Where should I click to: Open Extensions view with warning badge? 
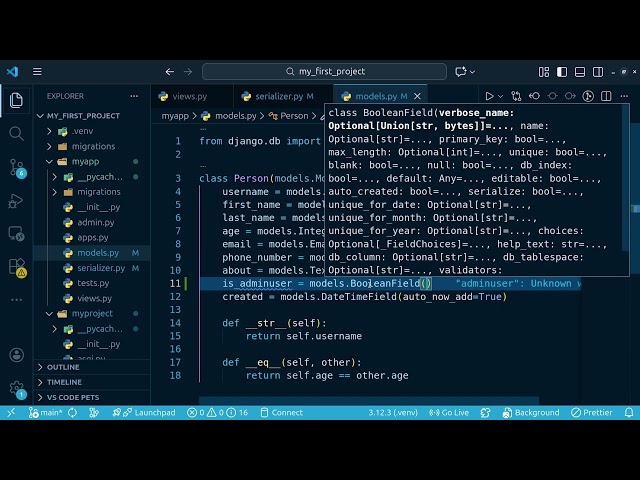[x=17, y=267]
